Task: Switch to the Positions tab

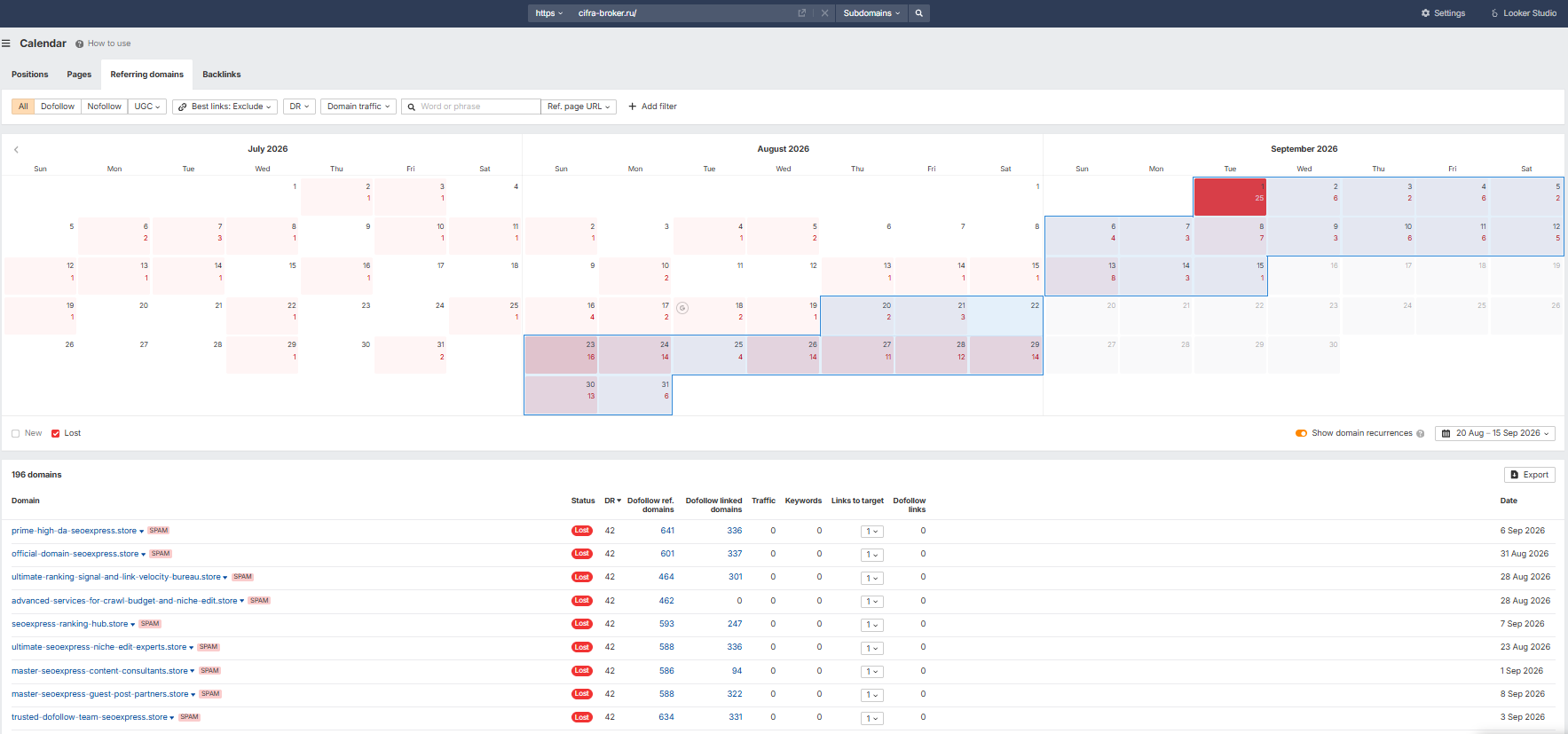Action: click(x=30, y=75)
